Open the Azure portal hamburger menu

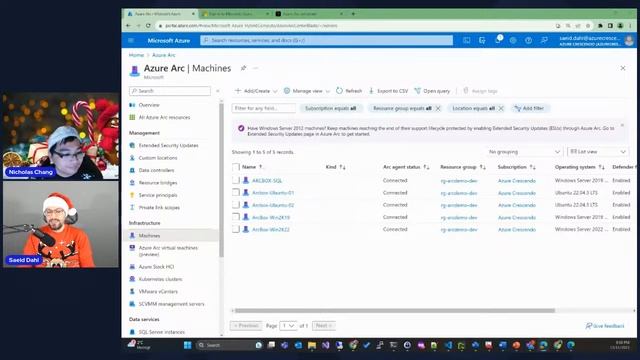[x=131, y=40]
